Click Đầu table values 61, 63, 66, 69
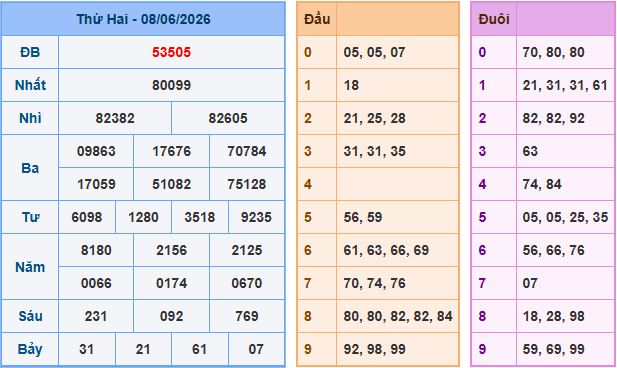Image resolution: width=617 pixels, height=368 pixels. pos(386,250)
